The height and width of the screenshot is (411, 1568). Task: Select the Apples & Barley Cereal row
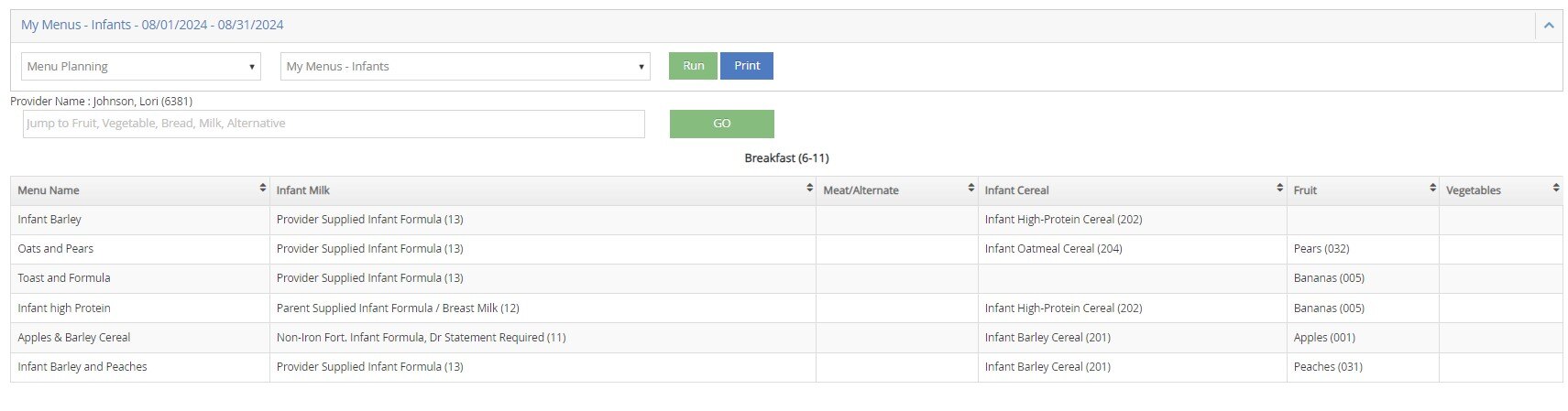coord(786,338)
